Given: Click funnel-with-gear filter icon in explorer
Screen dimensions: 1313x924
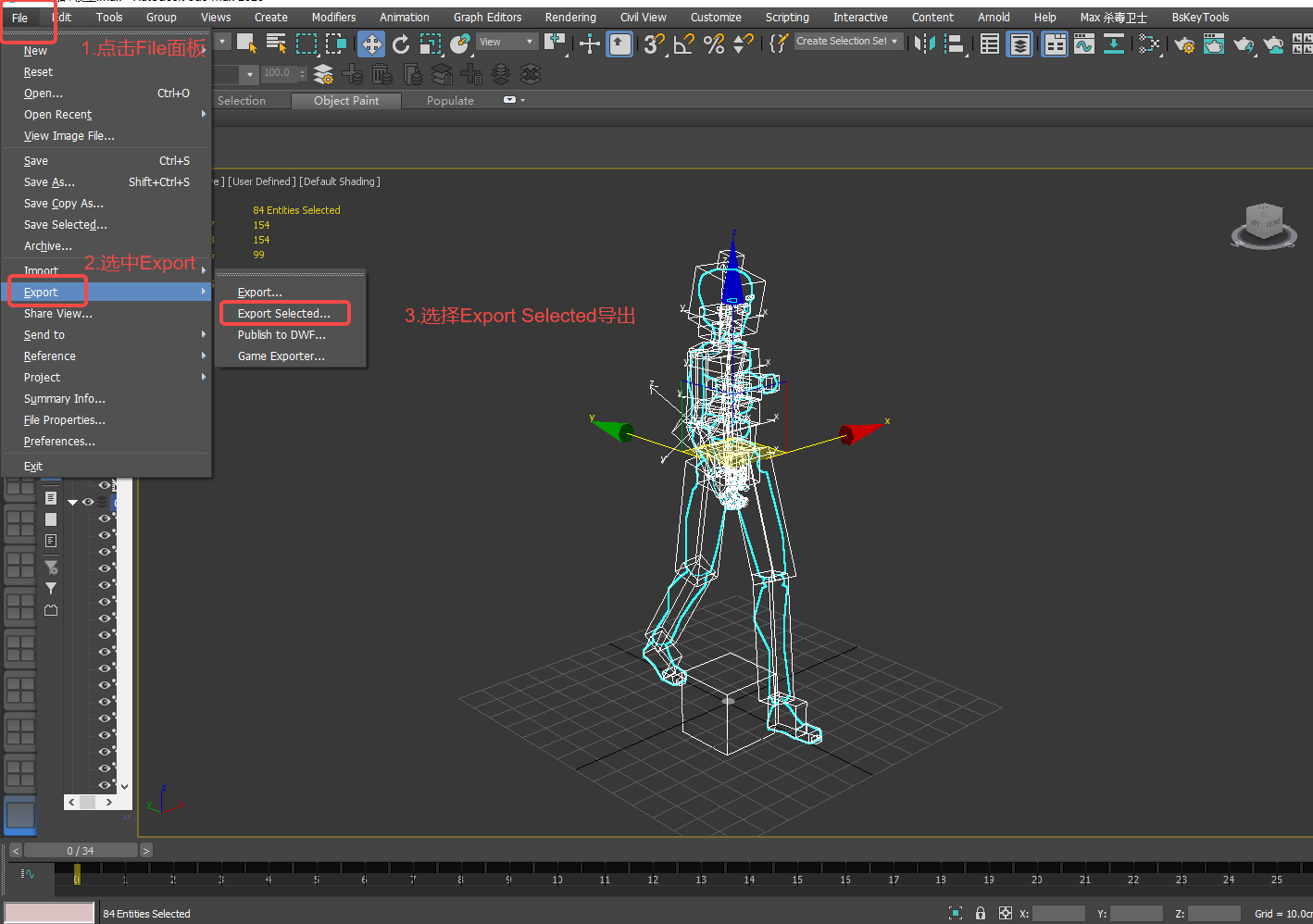Looking at the screenshot, I should 51,567.
